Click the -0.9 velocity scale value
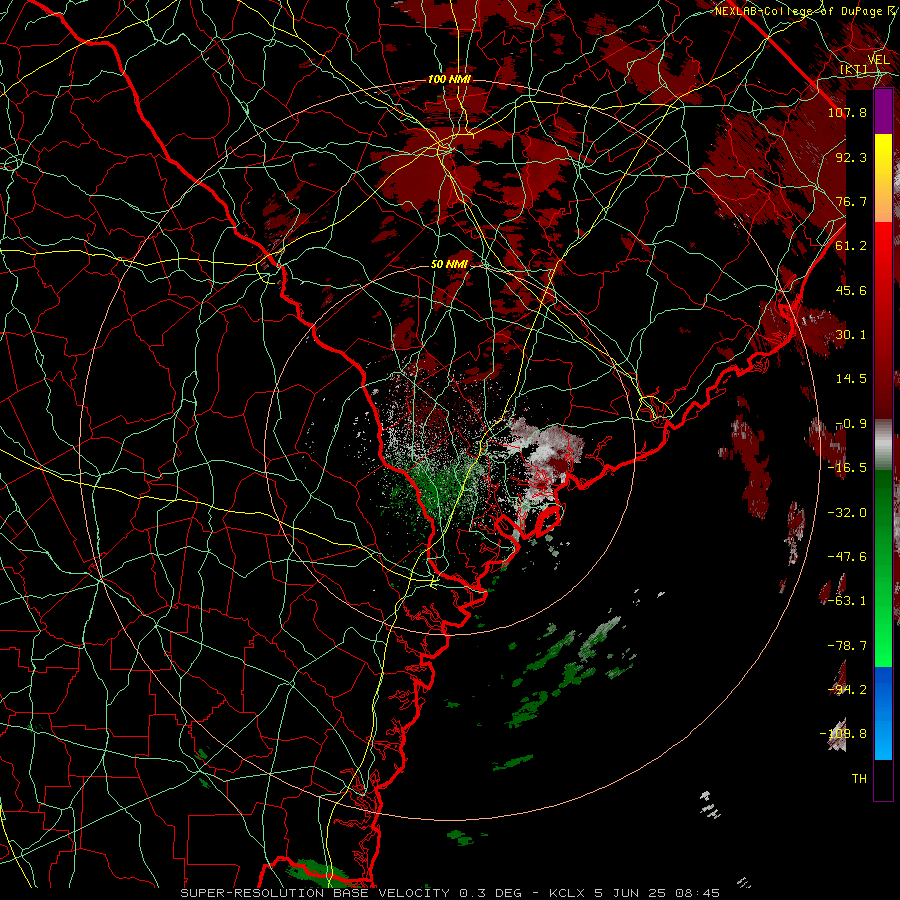Screen dimensions: 900x900 pos(851,424)
